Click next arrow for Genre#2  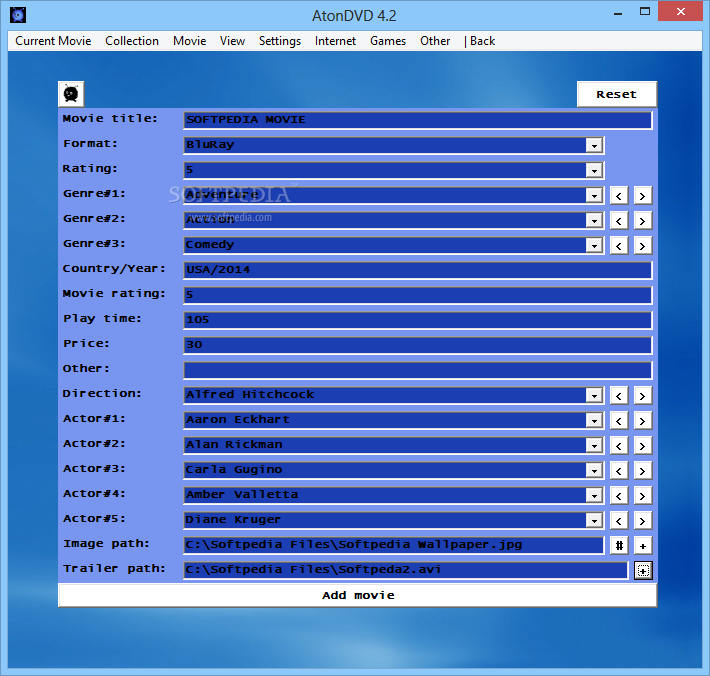coord(642,221)
